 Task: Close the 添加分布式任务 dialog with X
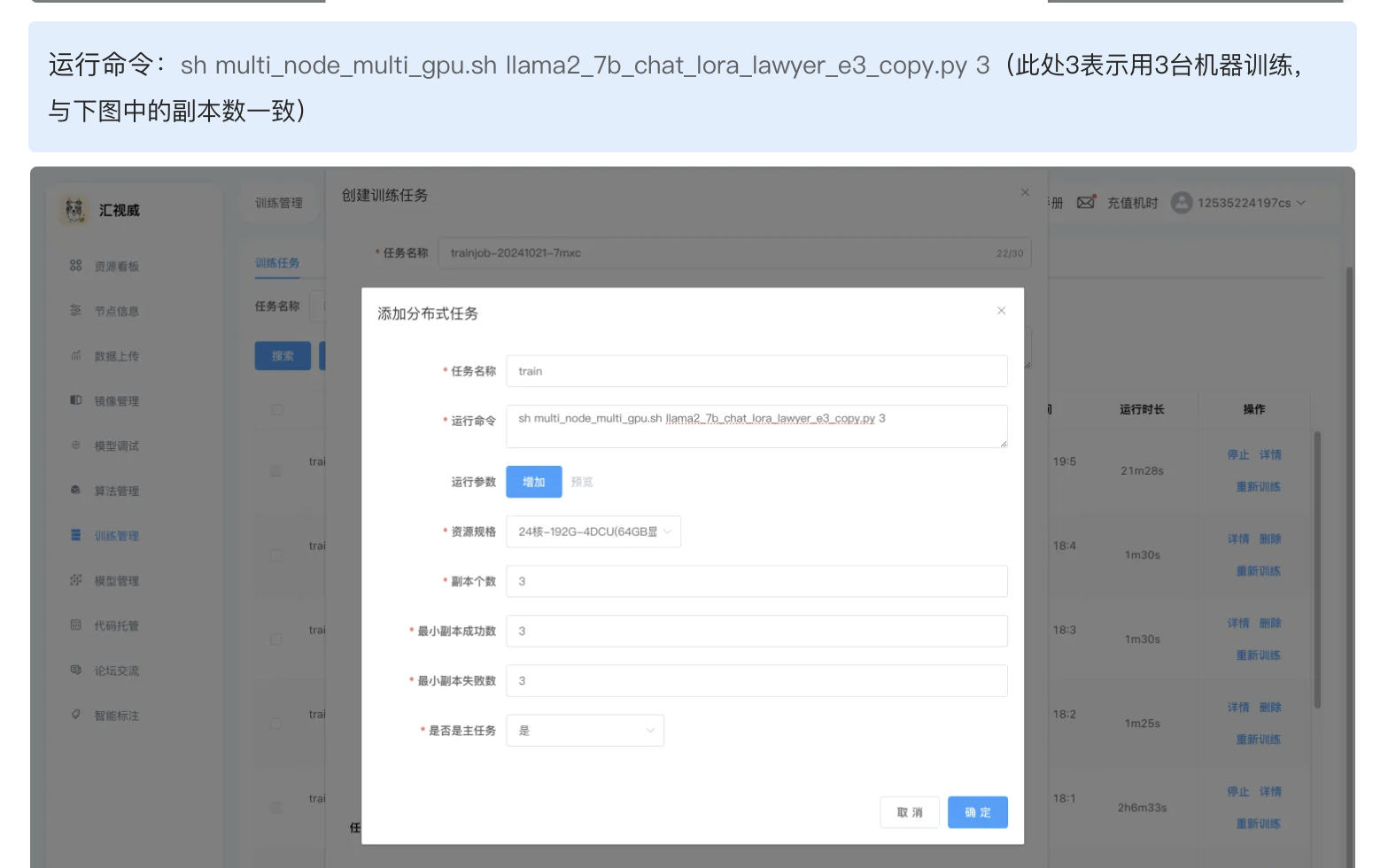[x=1001, y=311]
